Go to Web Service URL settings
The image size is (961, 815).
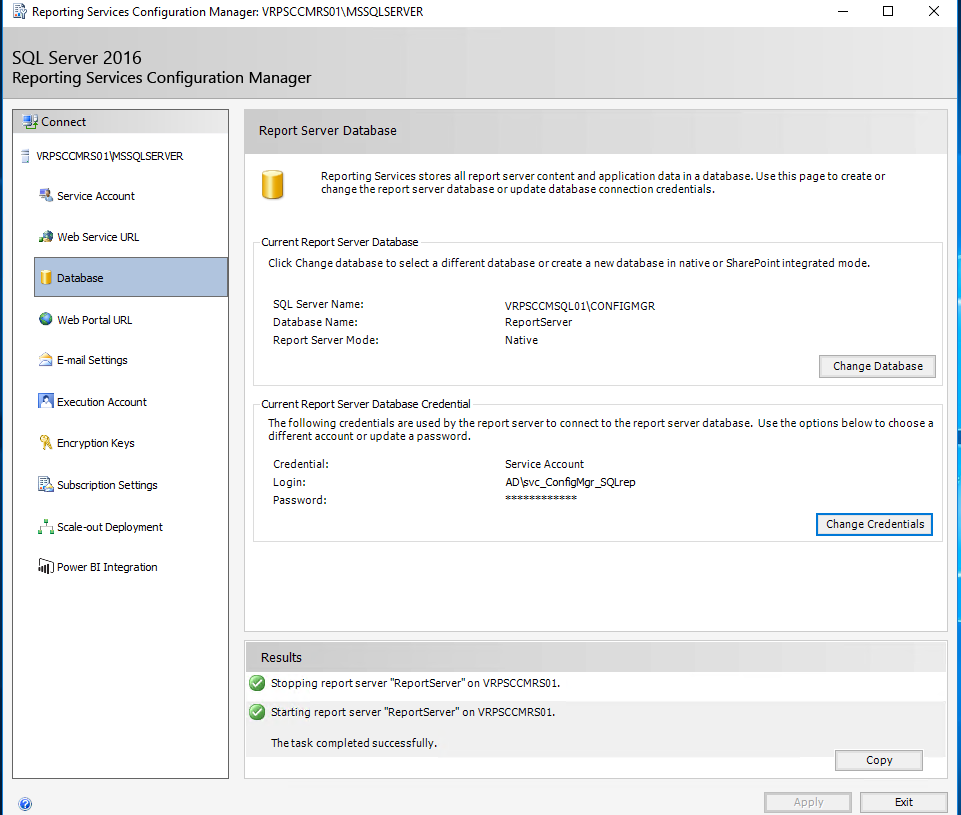pos(98,237)
